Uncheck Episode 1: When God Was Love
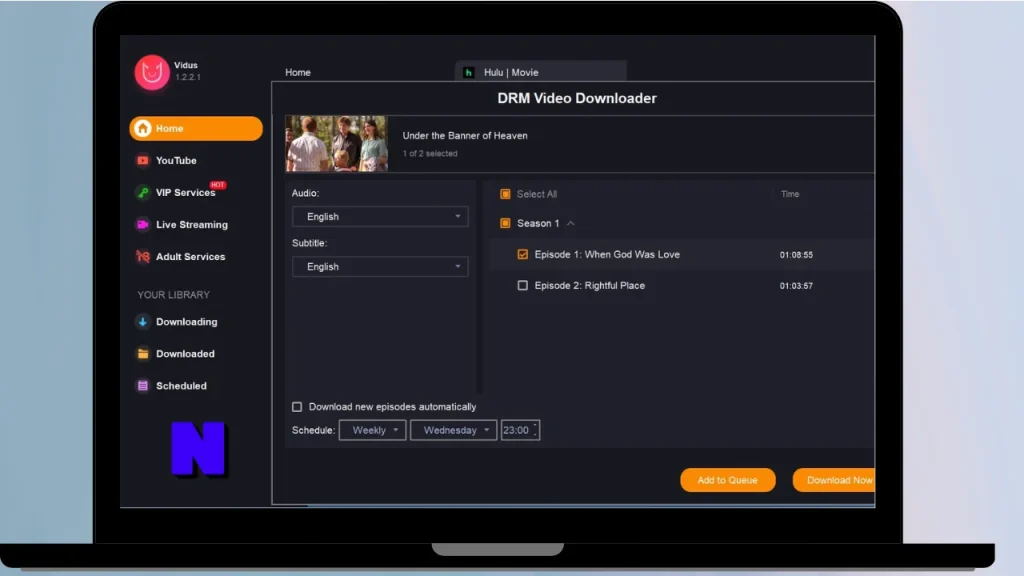The height and width of the screenshot is (576, 1024). [522, 255]
